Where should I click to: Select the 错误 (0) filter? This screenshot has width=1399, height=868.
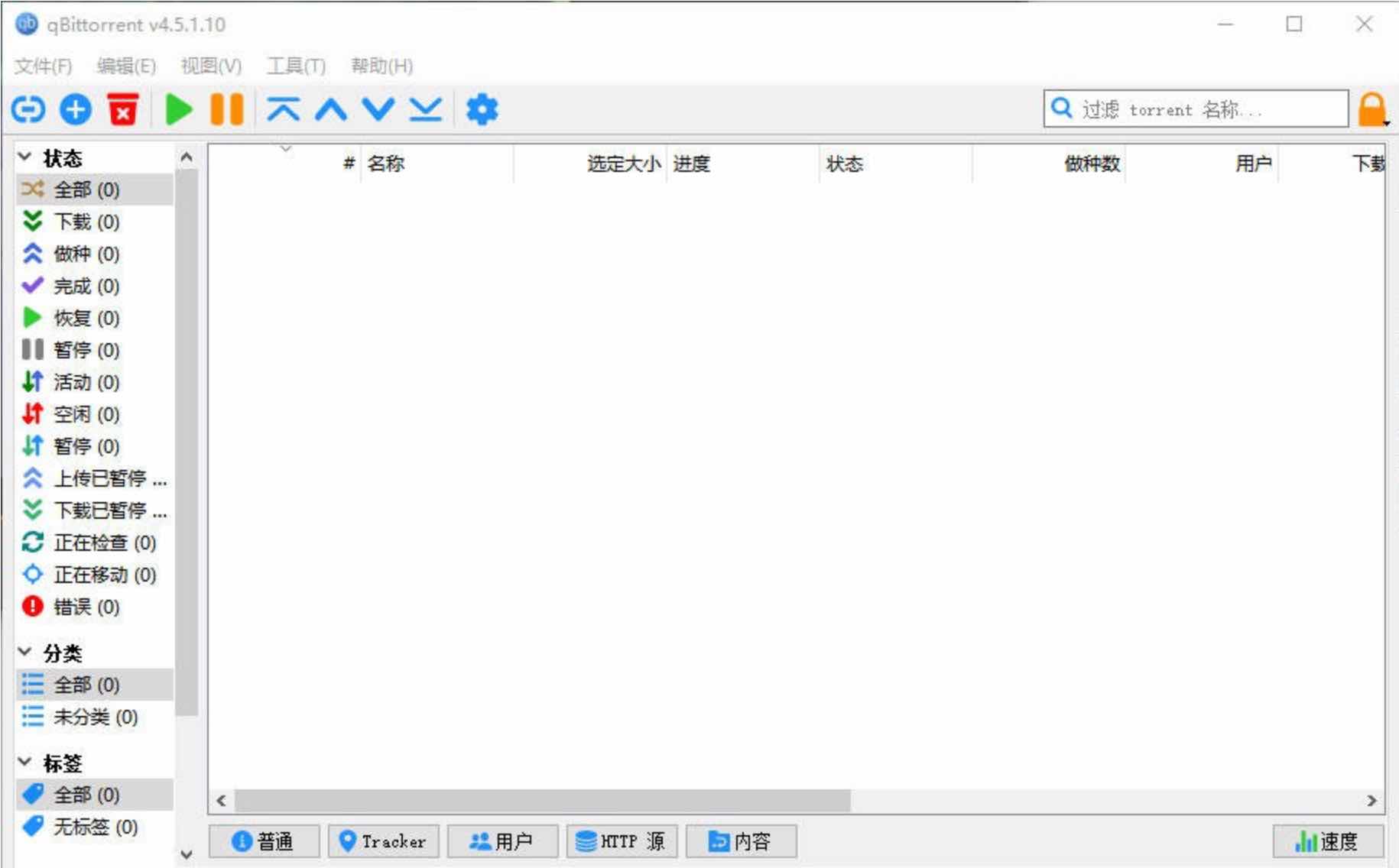95,607
